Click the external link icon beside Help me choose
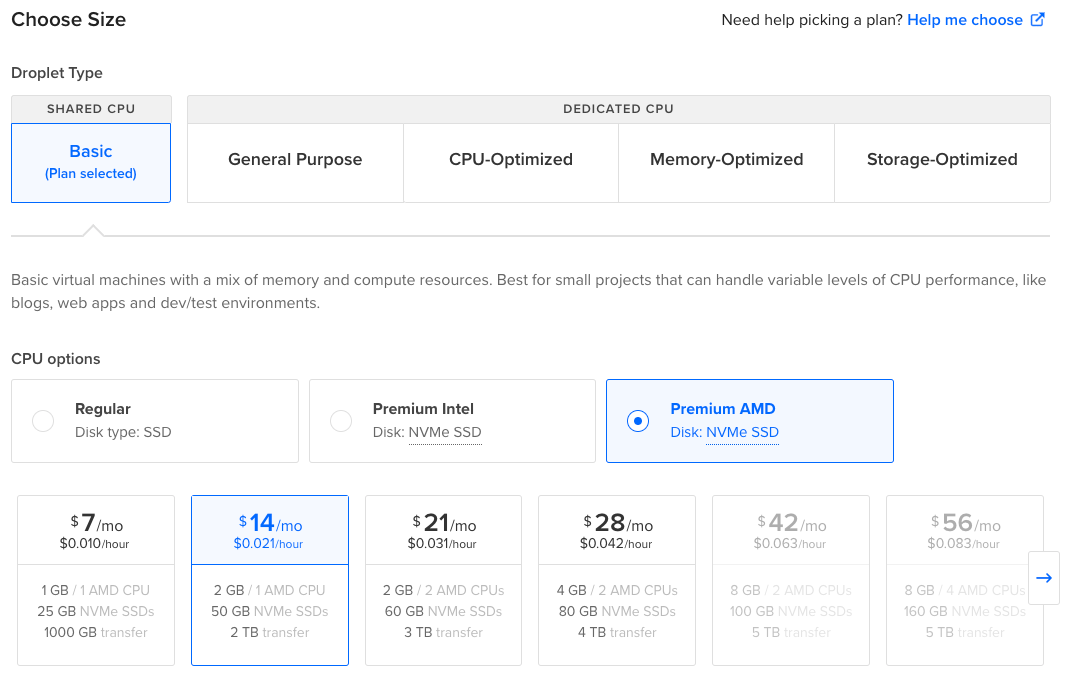 pos(1038,20)
